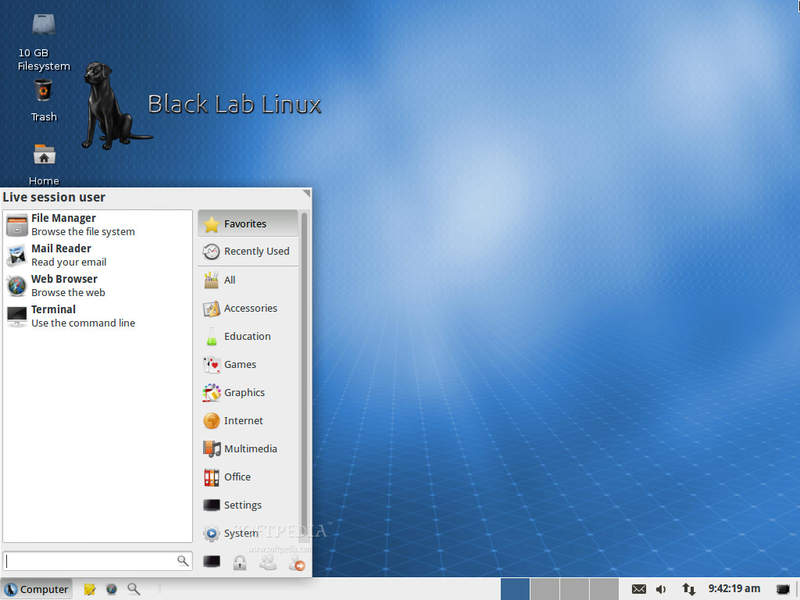Image resolution: width=800 pixels, height=600 pixels.
Task: Open All Settings monitor icon in menu footer
Action: click(212, 562)
